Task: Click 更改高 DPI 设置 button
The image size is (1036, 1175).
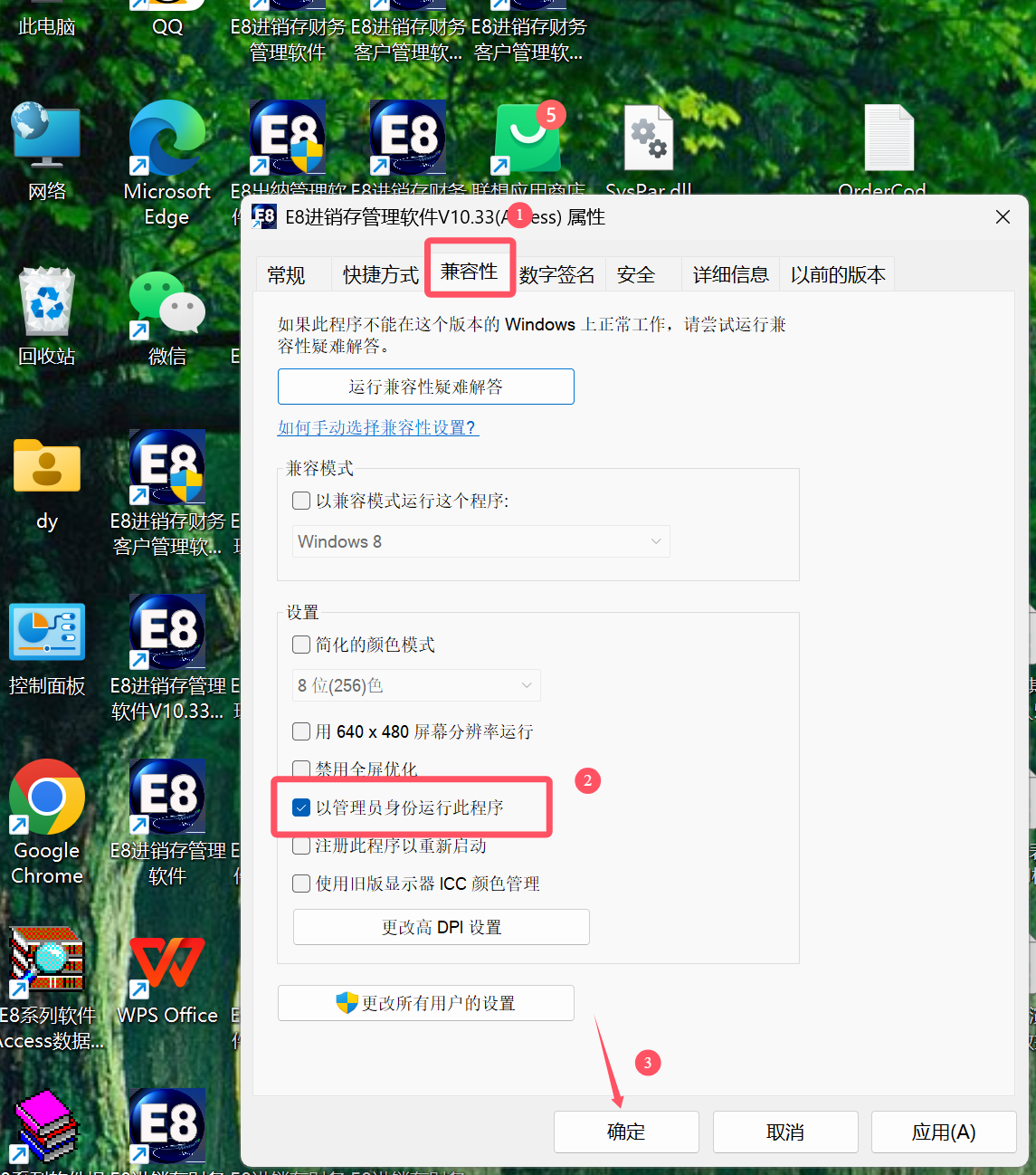Action: (442, 927)
